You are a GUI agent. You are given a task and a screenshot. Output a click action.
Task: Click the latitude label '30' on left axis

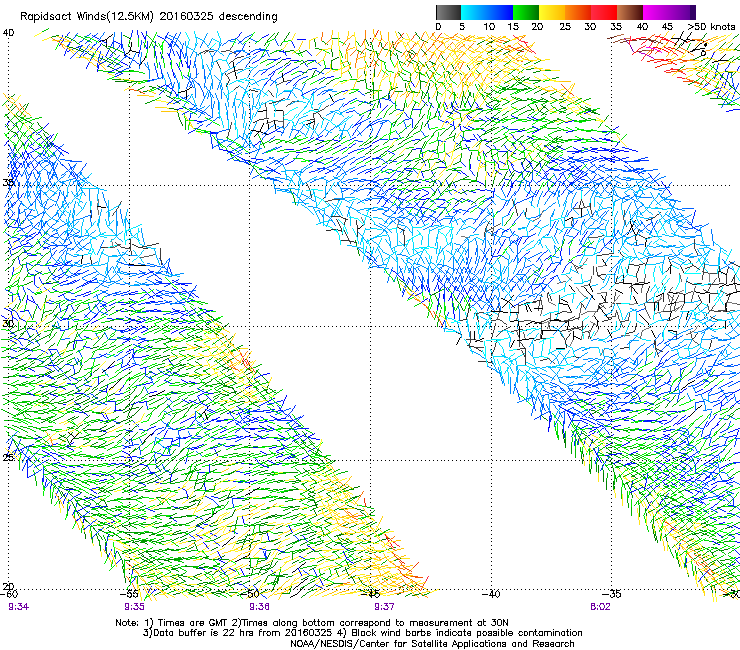(x=8, y=323)
